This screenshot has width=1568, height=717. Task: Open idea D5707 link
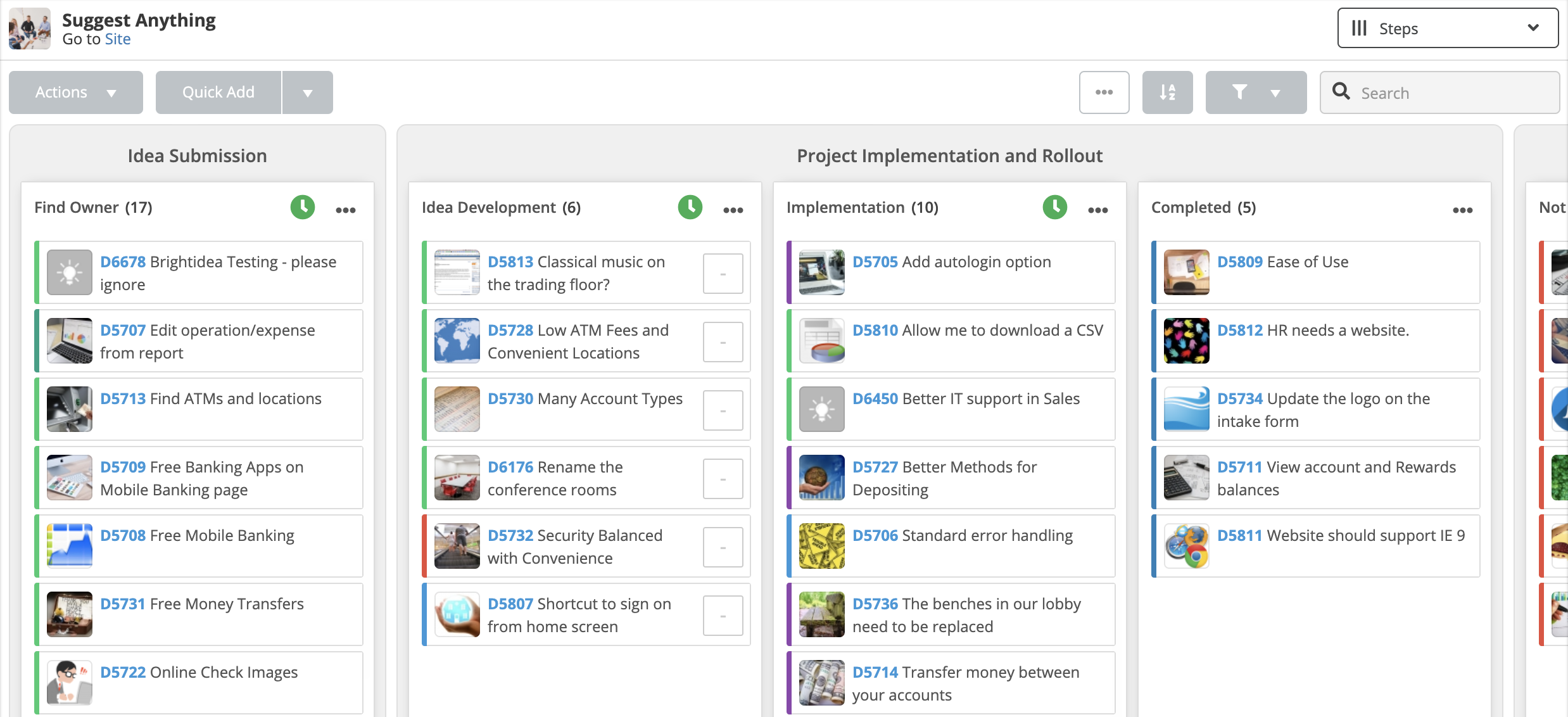click(x=123, y=330)
